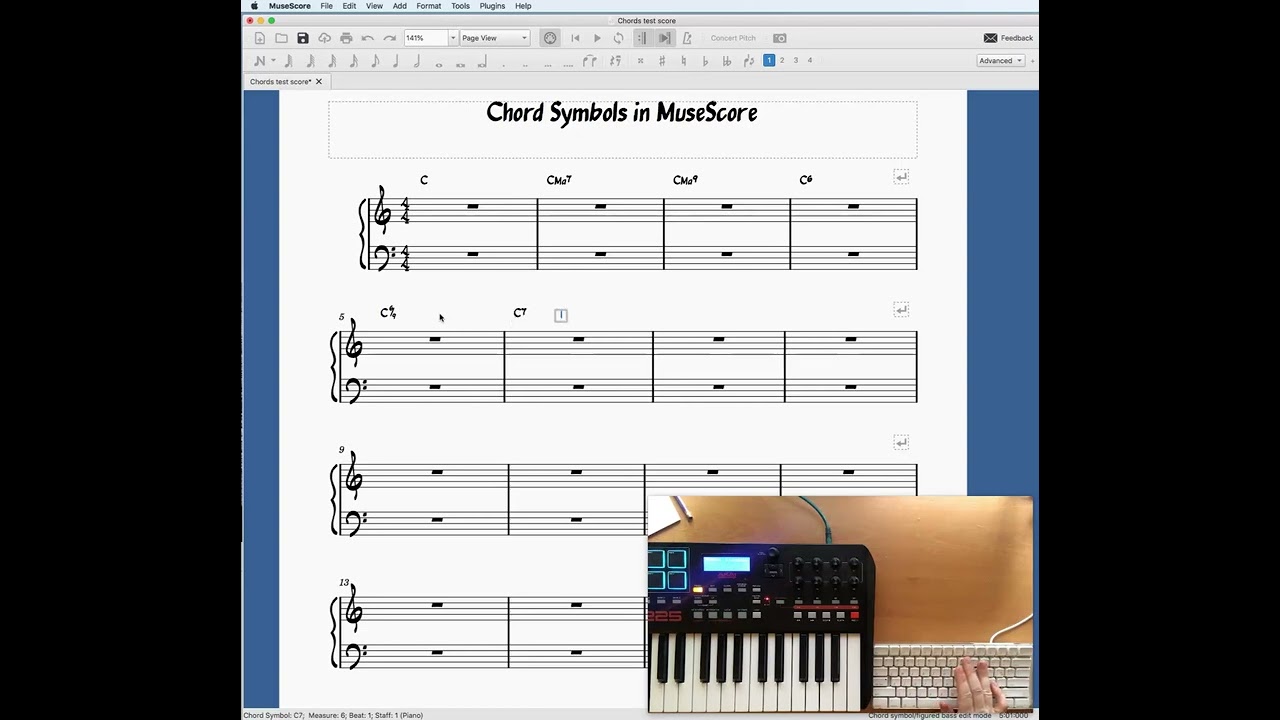Open the Advanced workspace dropdown
This screenshot has width=1280, height=720.
[1001, 60]
